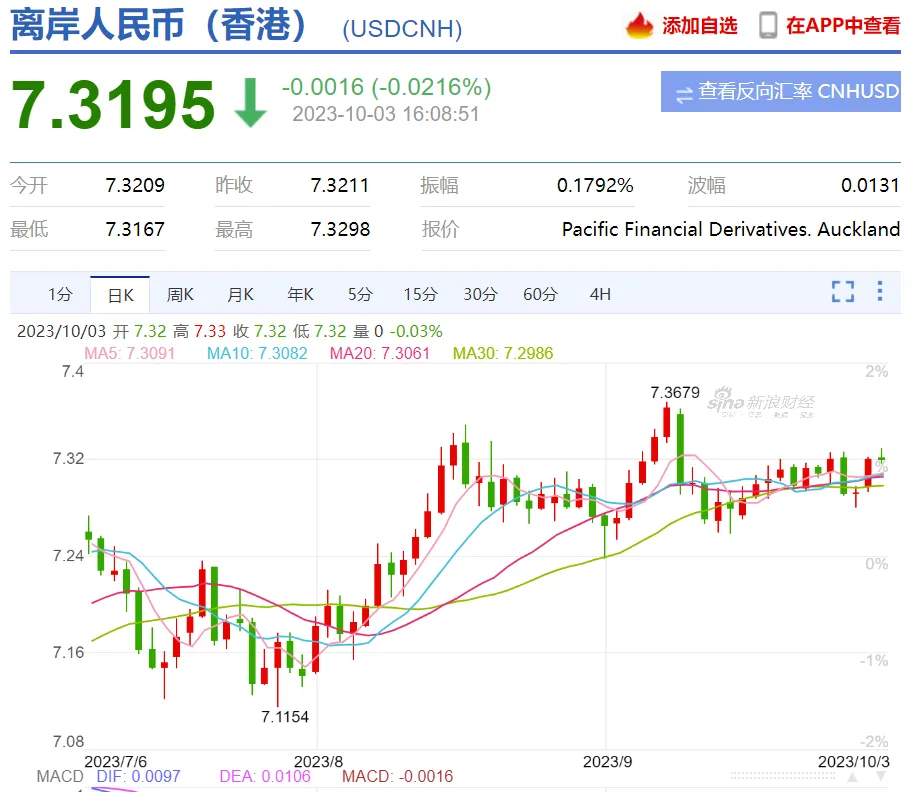Click the fire icon for 添加自选

(639, 26)
